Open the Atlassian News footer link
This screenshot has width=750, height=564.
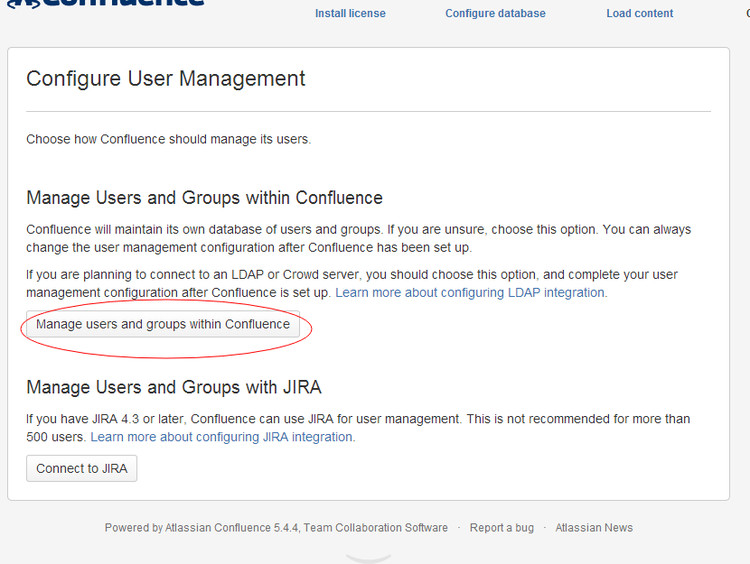[x=594, y=528]
